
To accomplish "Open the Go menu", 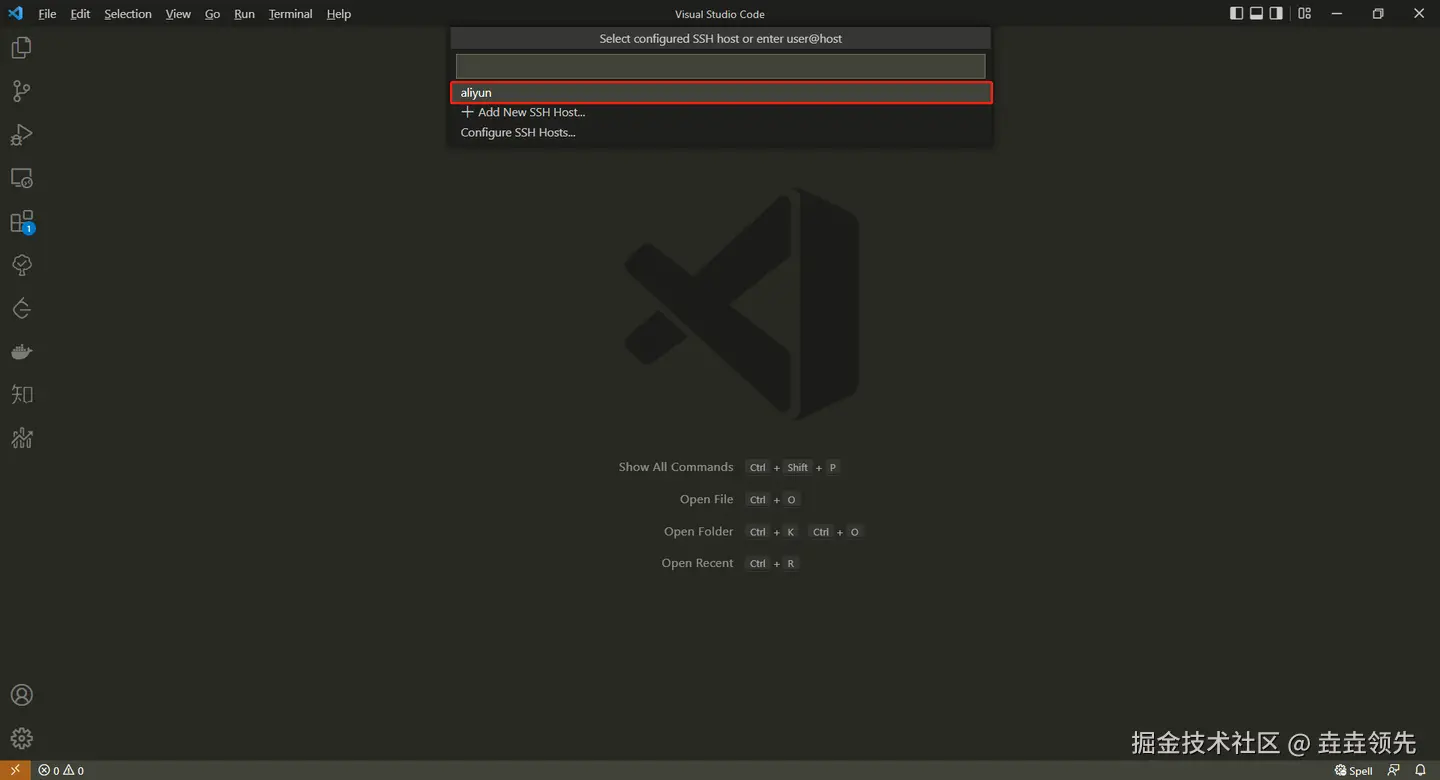I will click(x=212, y=14).
